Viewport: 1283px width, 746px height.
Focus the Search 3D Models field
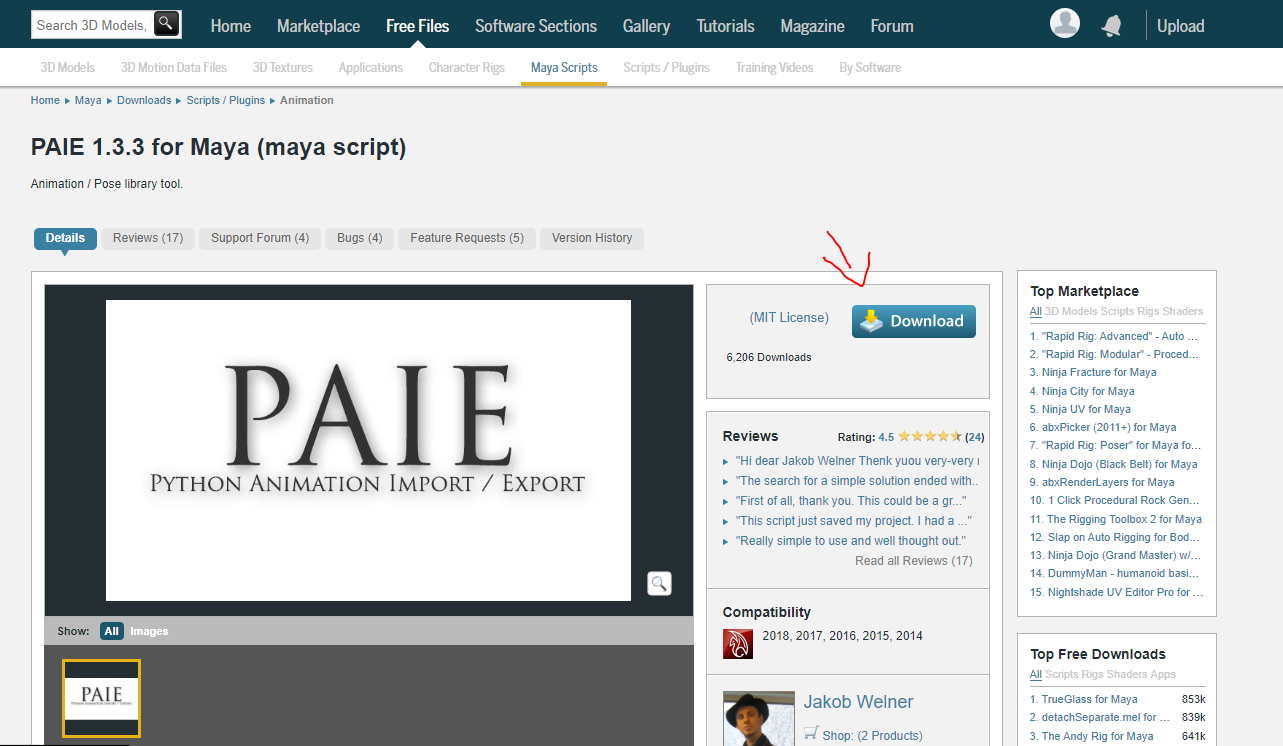93,25
